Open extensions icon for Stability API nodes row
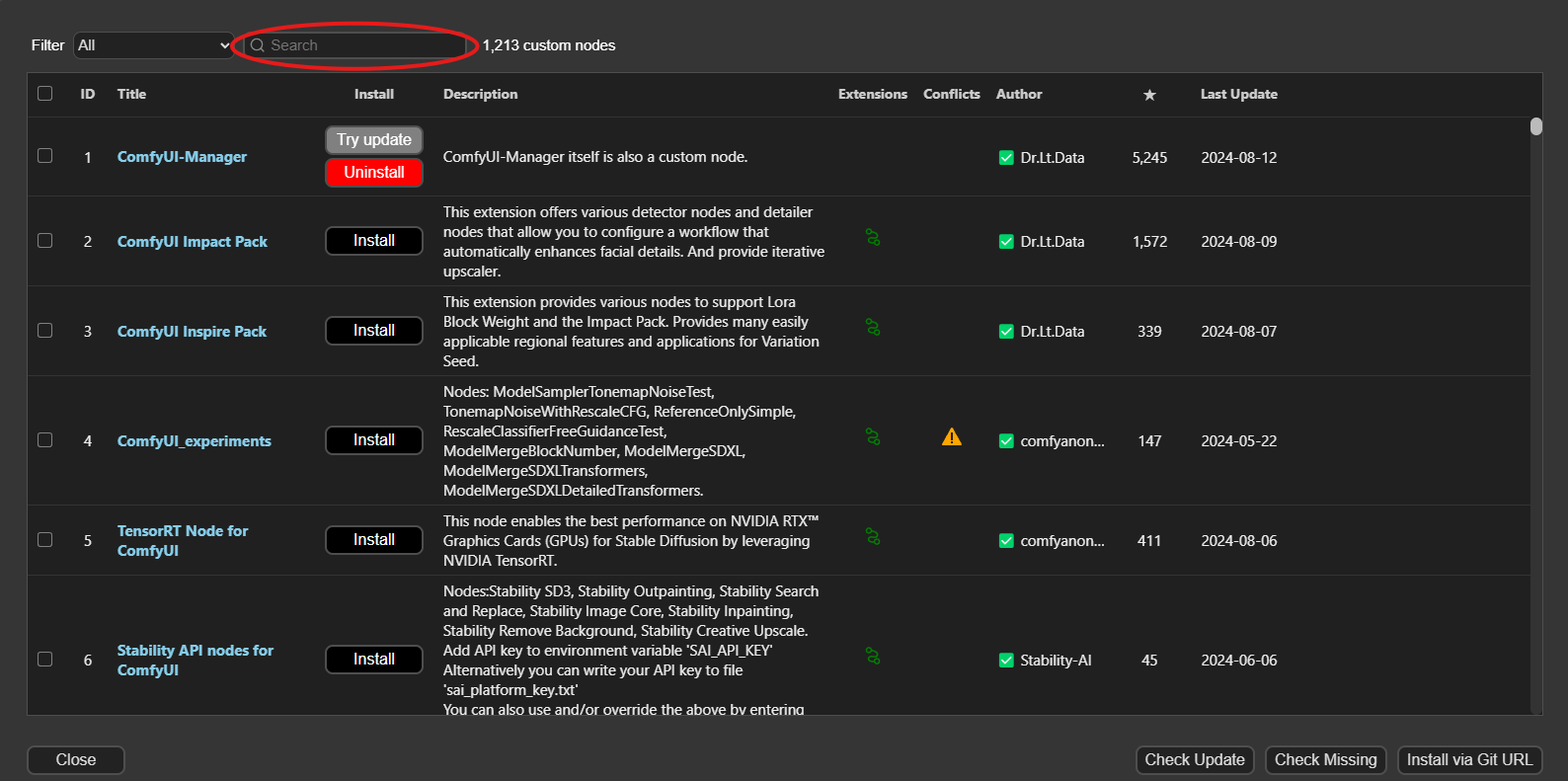Screen dimensions: 1568x781 [x=873, y=657]
